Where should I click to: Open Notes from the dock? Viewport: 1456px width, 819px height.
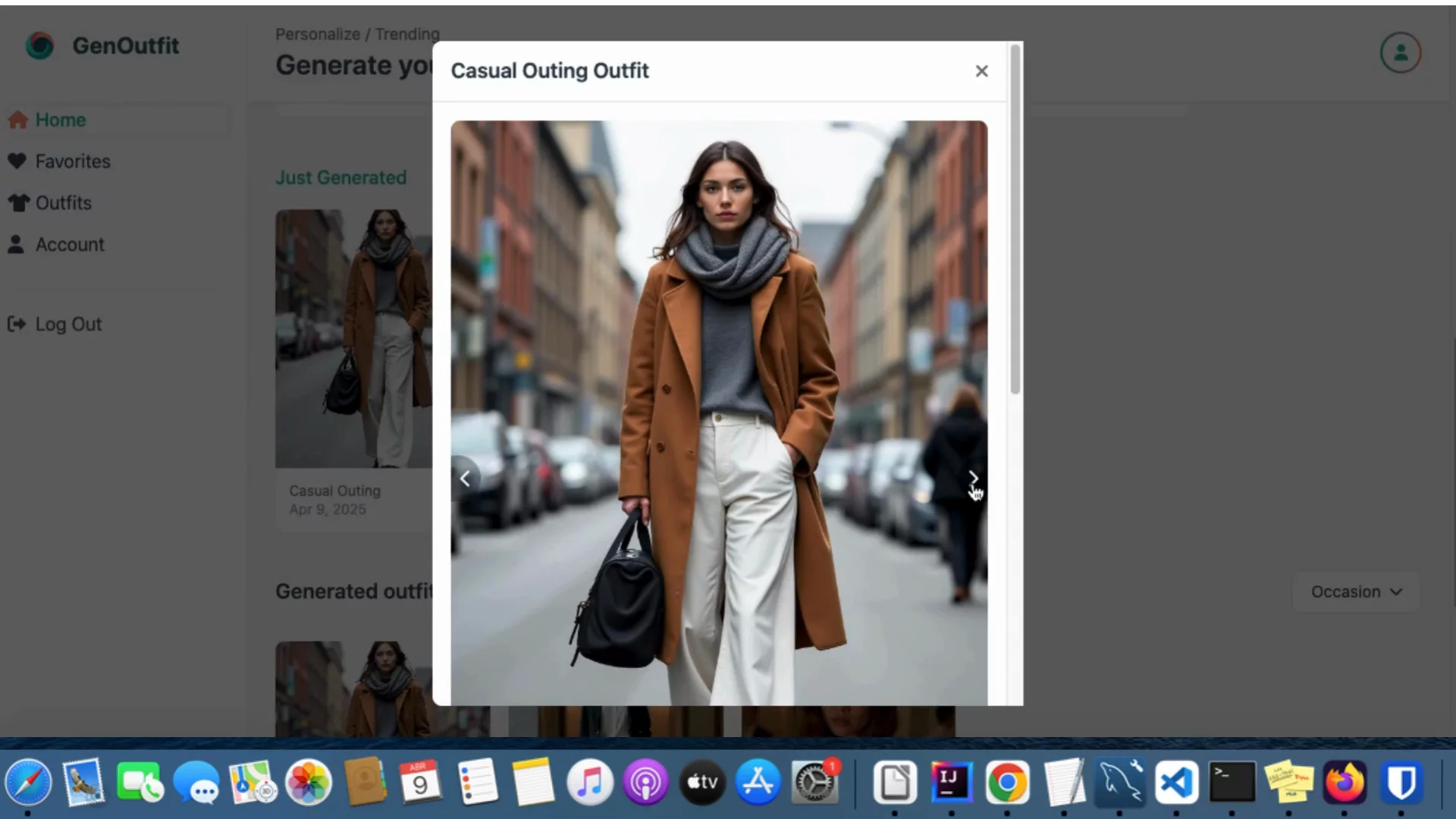click(533, 783)
